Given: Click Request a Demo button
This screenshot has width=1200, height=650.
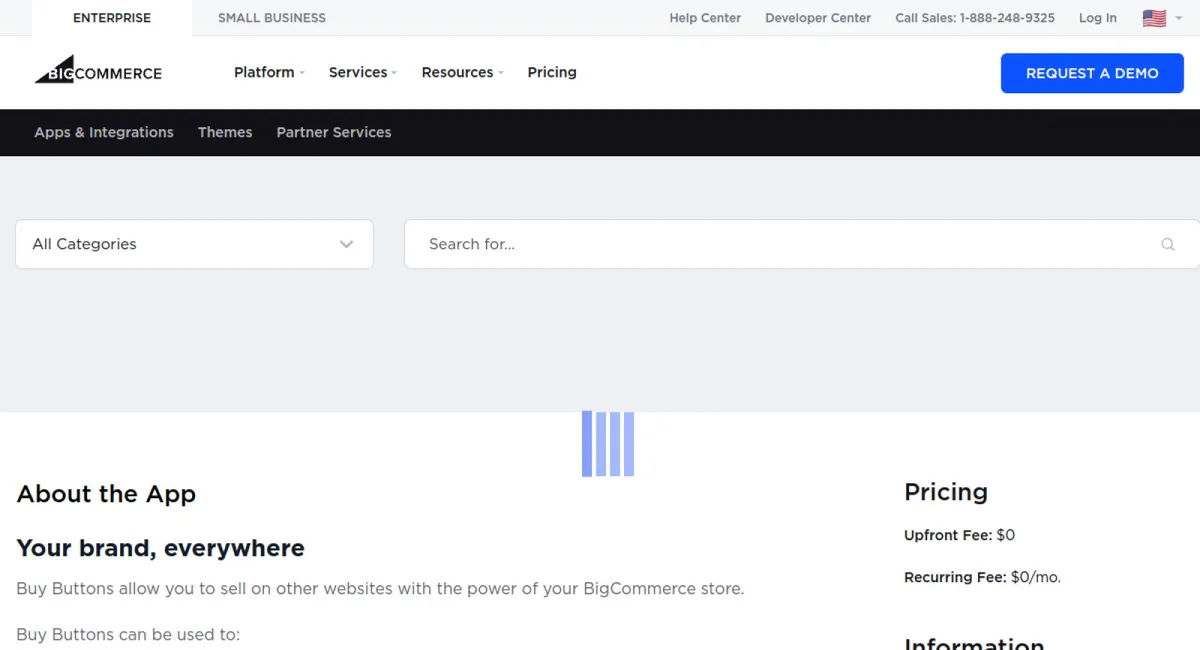Looking at the screenshot, I should pos(1092,73).
